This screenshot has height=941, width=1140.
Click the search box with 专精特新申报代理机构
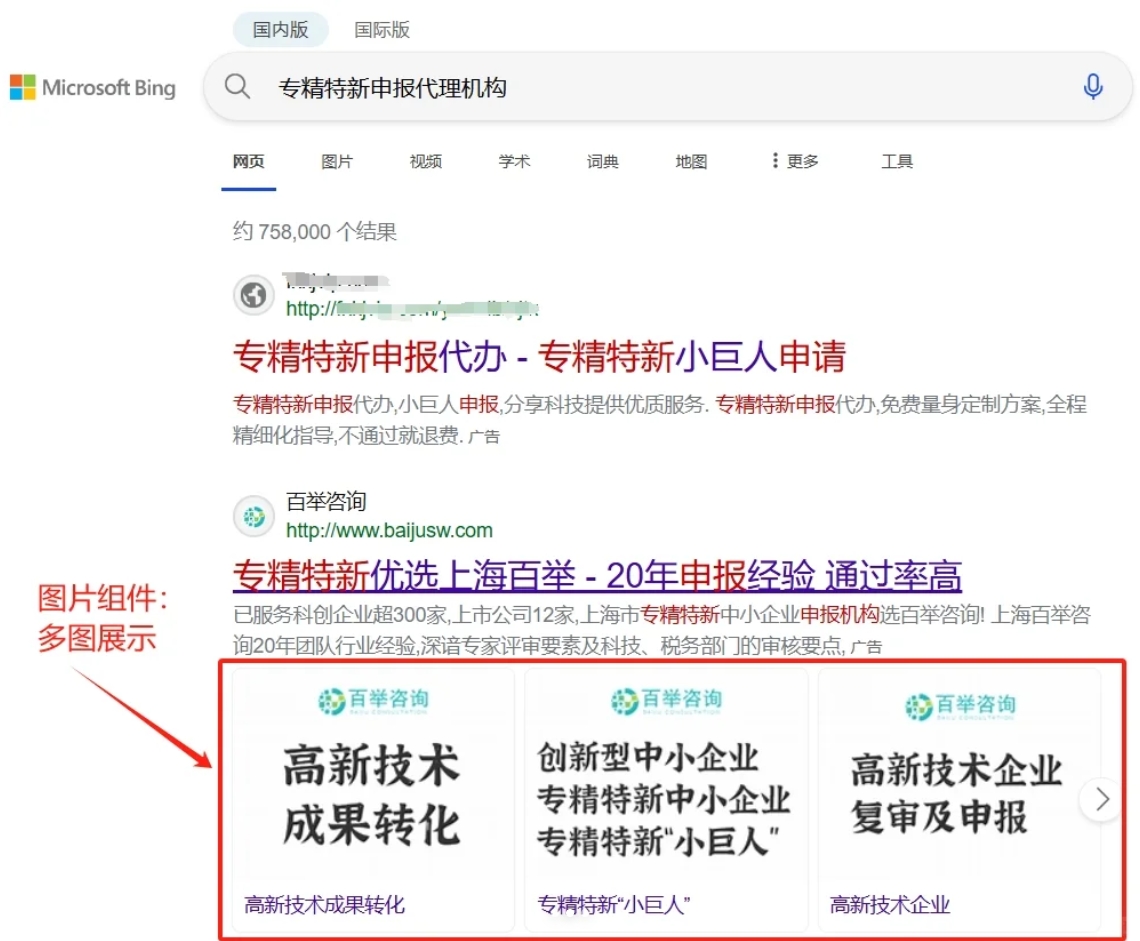click(668, 87)
